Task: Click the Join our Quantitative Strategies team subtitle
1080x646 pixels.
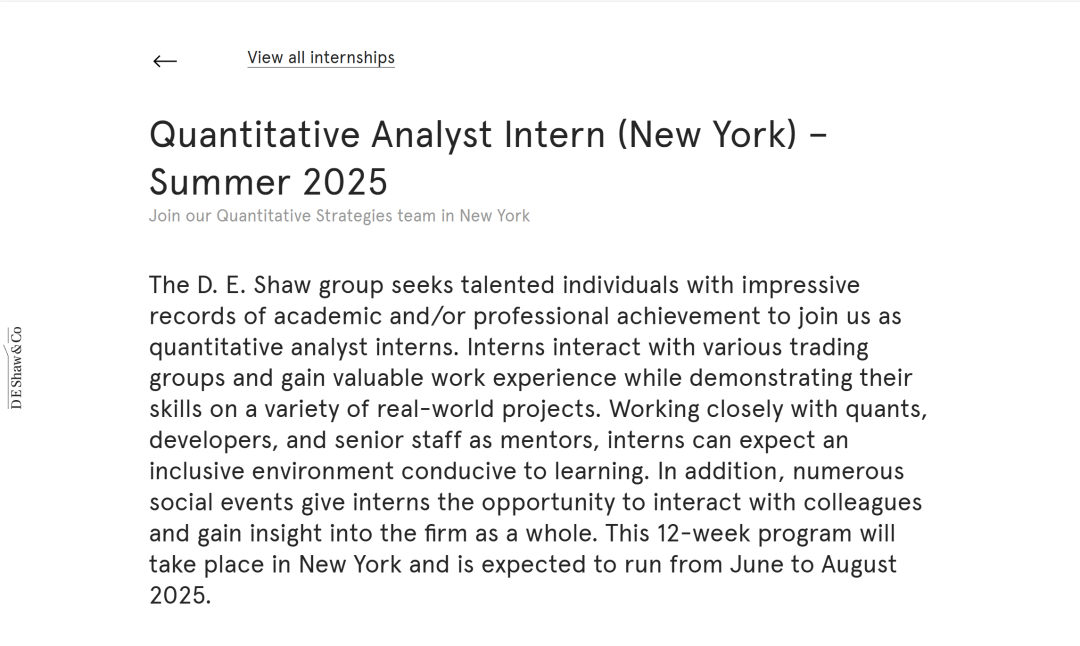Action: pyautogui.click(x=340, y=216)
